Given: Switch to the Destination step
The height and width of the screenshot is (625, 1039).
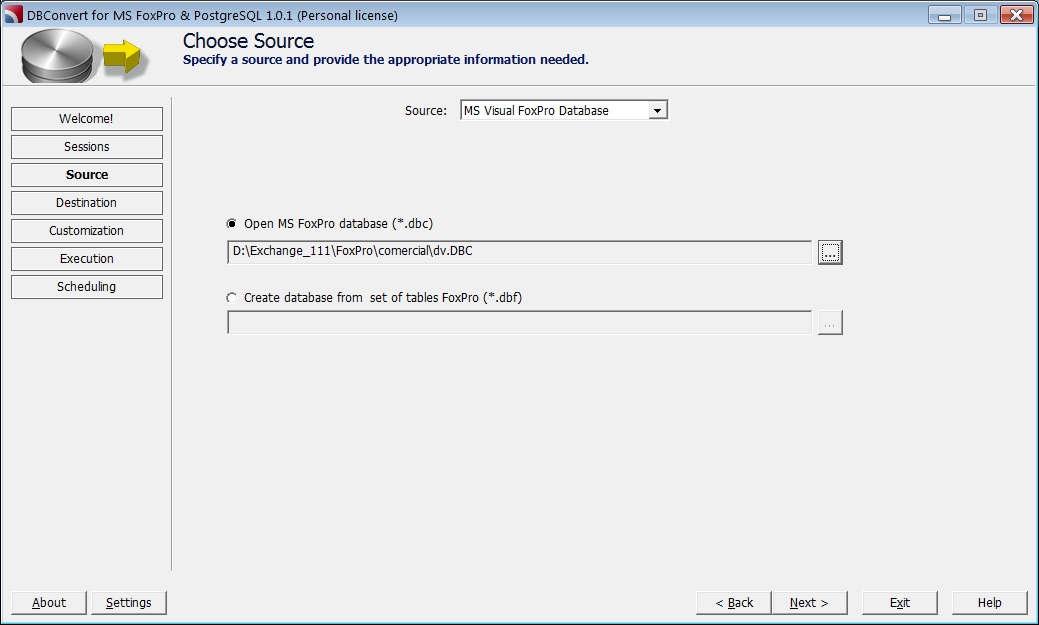Looking at the screenshot, I should point(87,203).
